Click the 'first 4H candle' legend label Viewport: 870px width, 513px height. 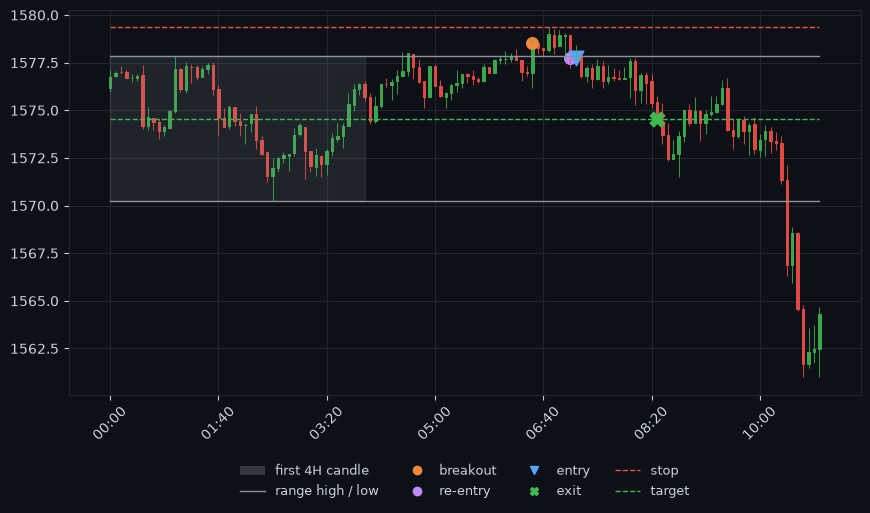[322, 470]
